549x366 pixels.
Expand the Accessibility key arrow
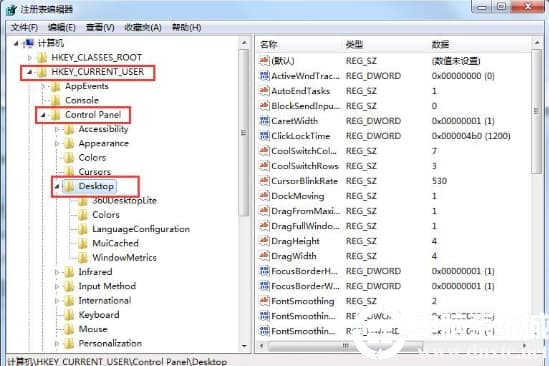point(57,129)
